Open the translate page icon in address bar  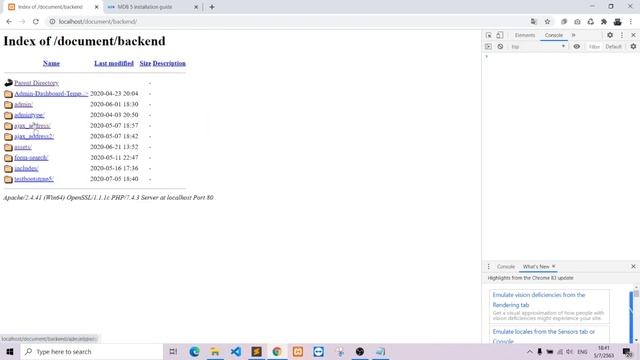pyautogui.click(x=533, y=22)
